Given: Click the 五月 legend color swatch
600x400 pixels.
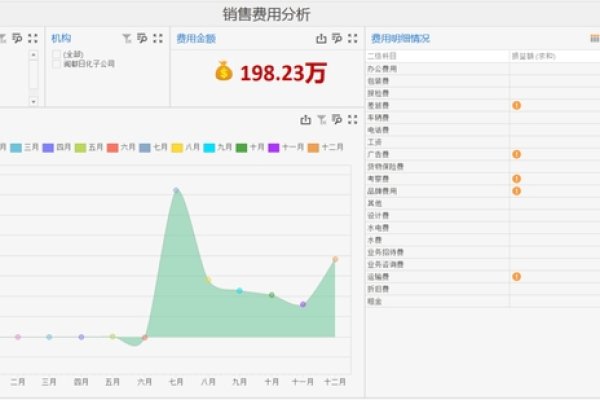Looking at the screenshot, I should point(80,147).
